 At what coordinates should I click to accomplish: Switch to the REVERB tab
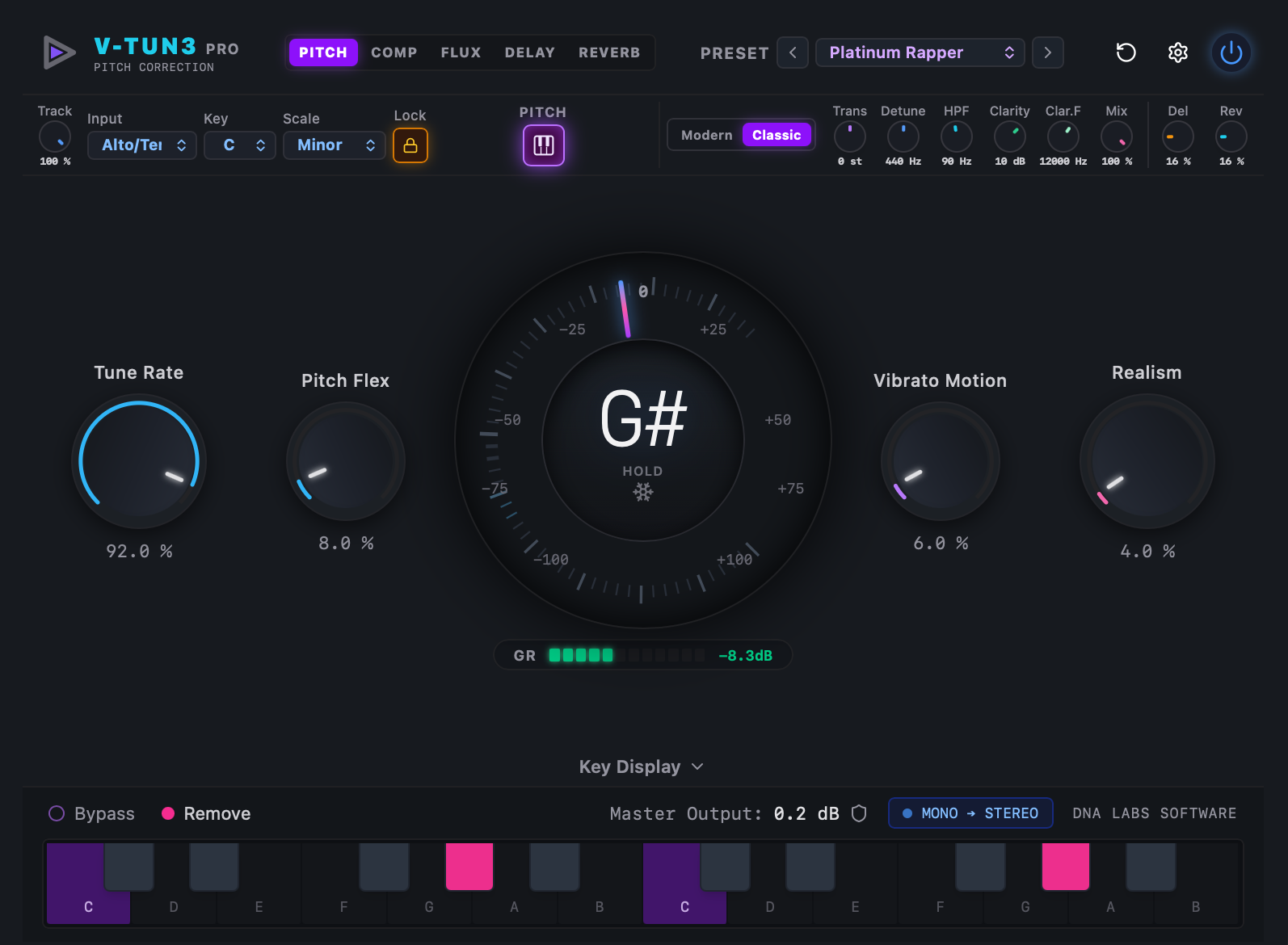[609, 52]
